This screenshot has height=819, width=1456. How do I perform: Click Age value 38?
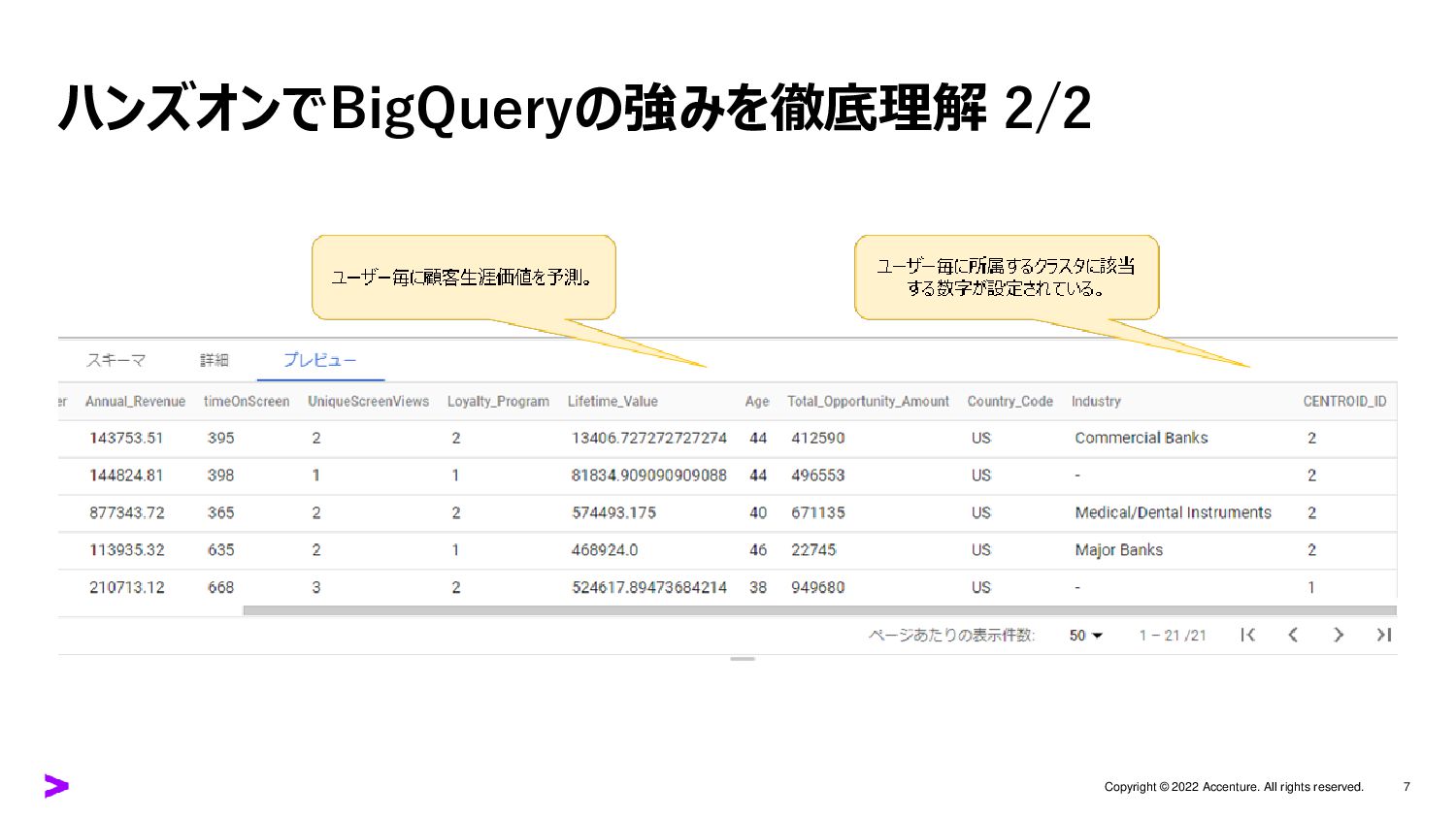(758, 587)
